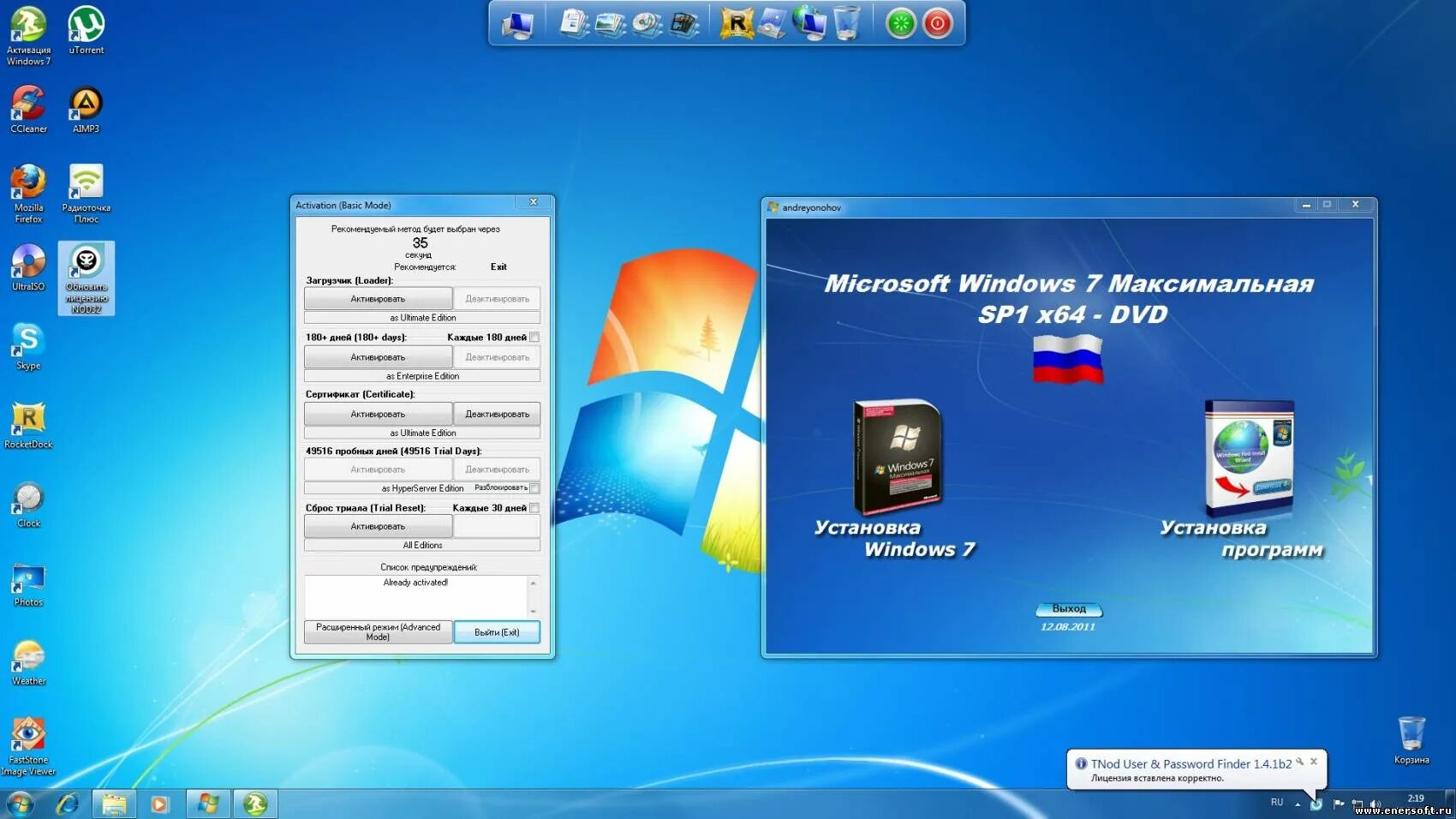Open the Action Center flag tray icon
Screen dimensions: 1456x819
(x=1338, y=804)
